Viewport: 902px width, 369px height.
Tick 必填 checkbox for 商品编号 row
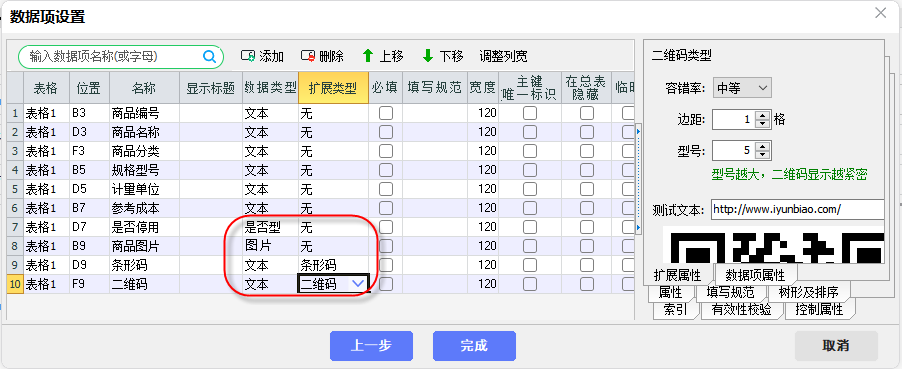[x=386, y=113]
